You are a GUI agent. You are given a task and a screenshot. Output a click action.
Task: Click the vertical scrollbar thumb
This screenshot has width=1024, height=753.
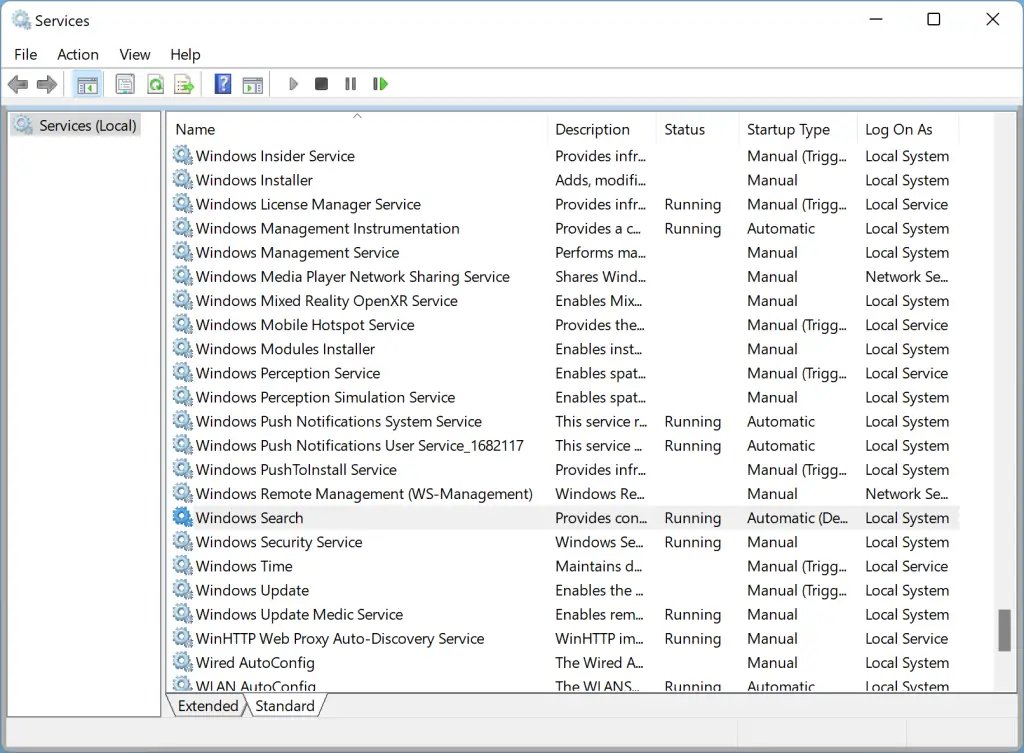(1004, 630)
